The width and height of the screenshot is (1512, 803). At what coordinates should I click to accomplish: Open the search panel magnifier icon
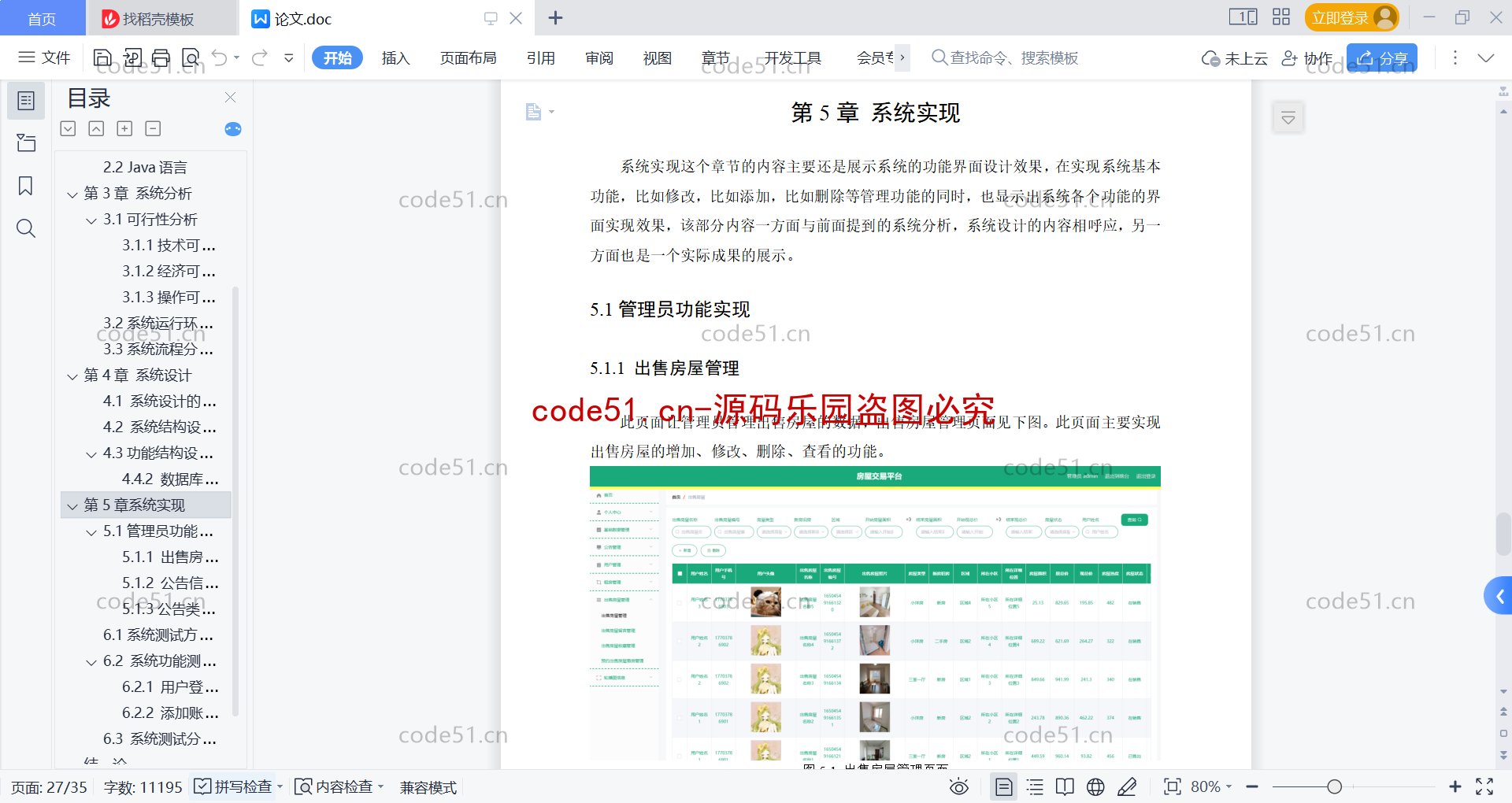pyautogui.click(x=26, y=228)
